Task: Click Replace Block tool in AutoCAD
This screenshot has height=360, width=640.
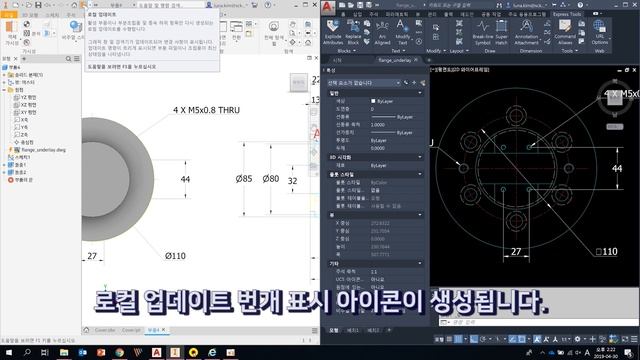Action: 353,32
